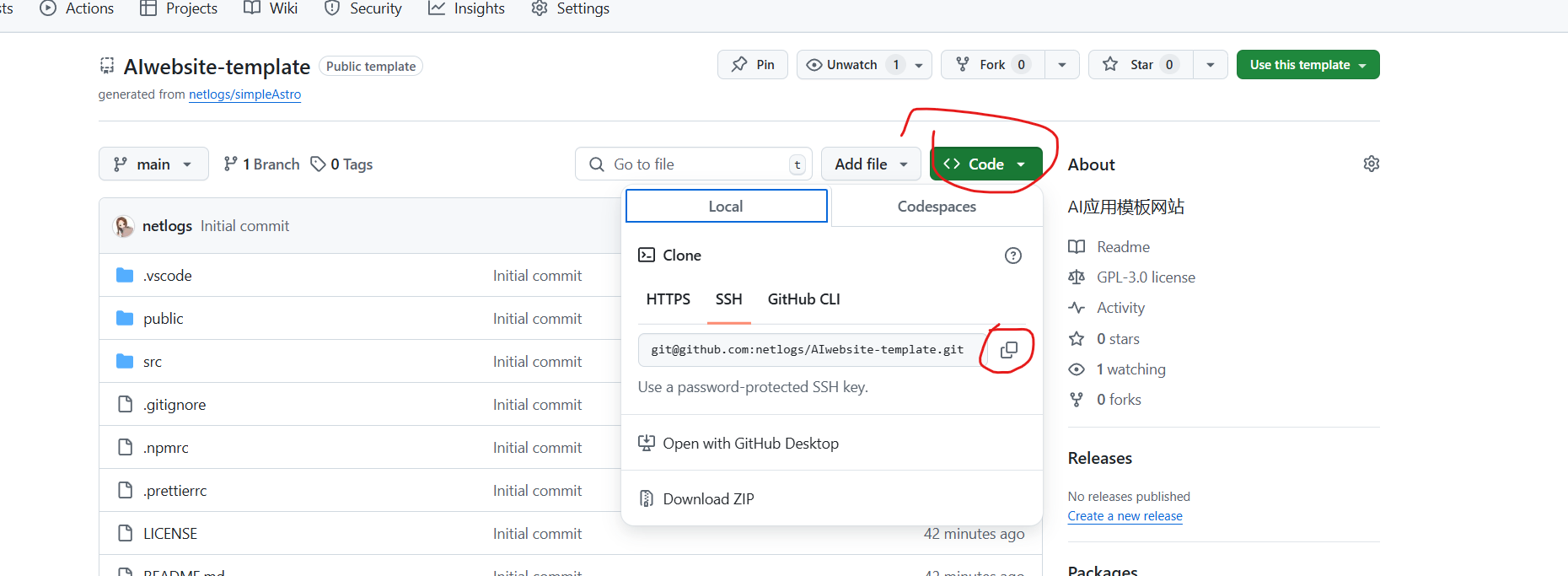1568x576 pixels.
Task: Copy the SSH clone URL to clipboard
Action: click(1008, 349)
